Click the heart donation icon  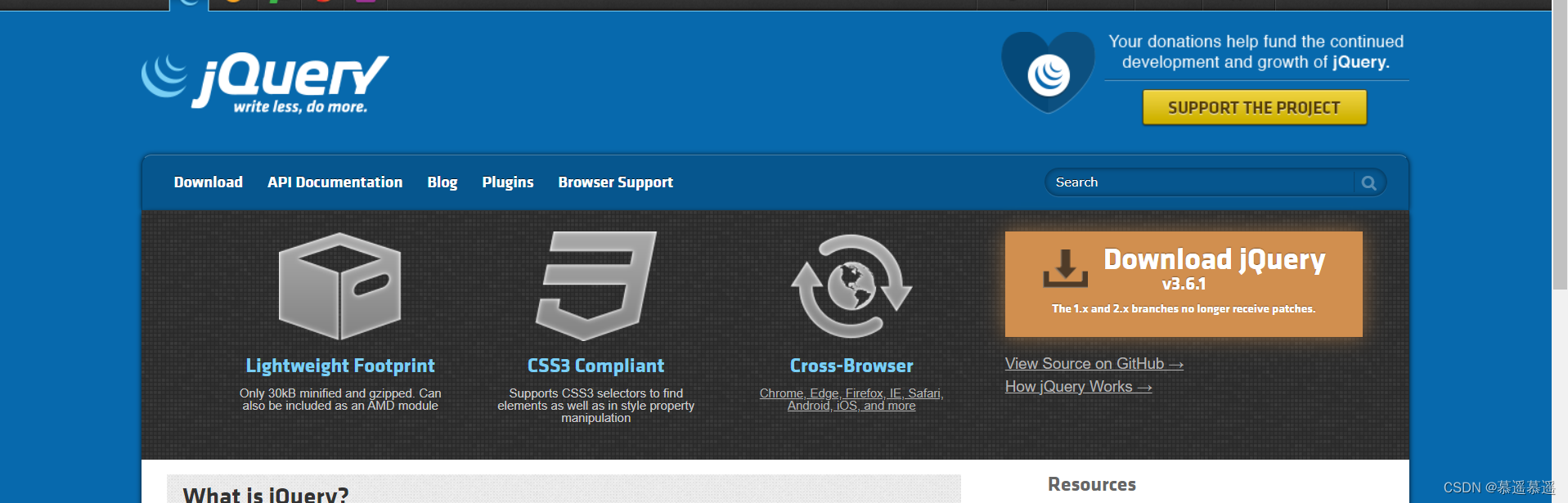coord(1048,72)
